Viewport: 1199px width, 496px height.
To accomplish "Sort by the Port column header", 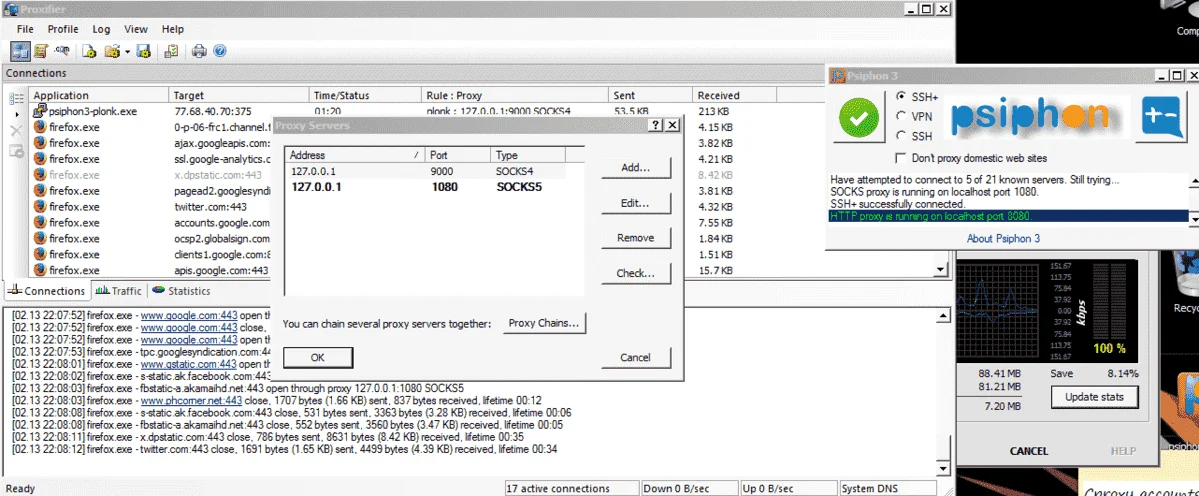I will coord(457,154).
